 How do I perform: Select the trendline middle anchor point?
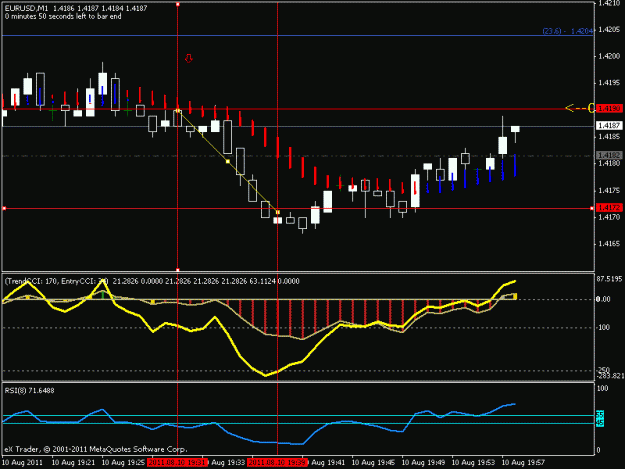[228, 161]
